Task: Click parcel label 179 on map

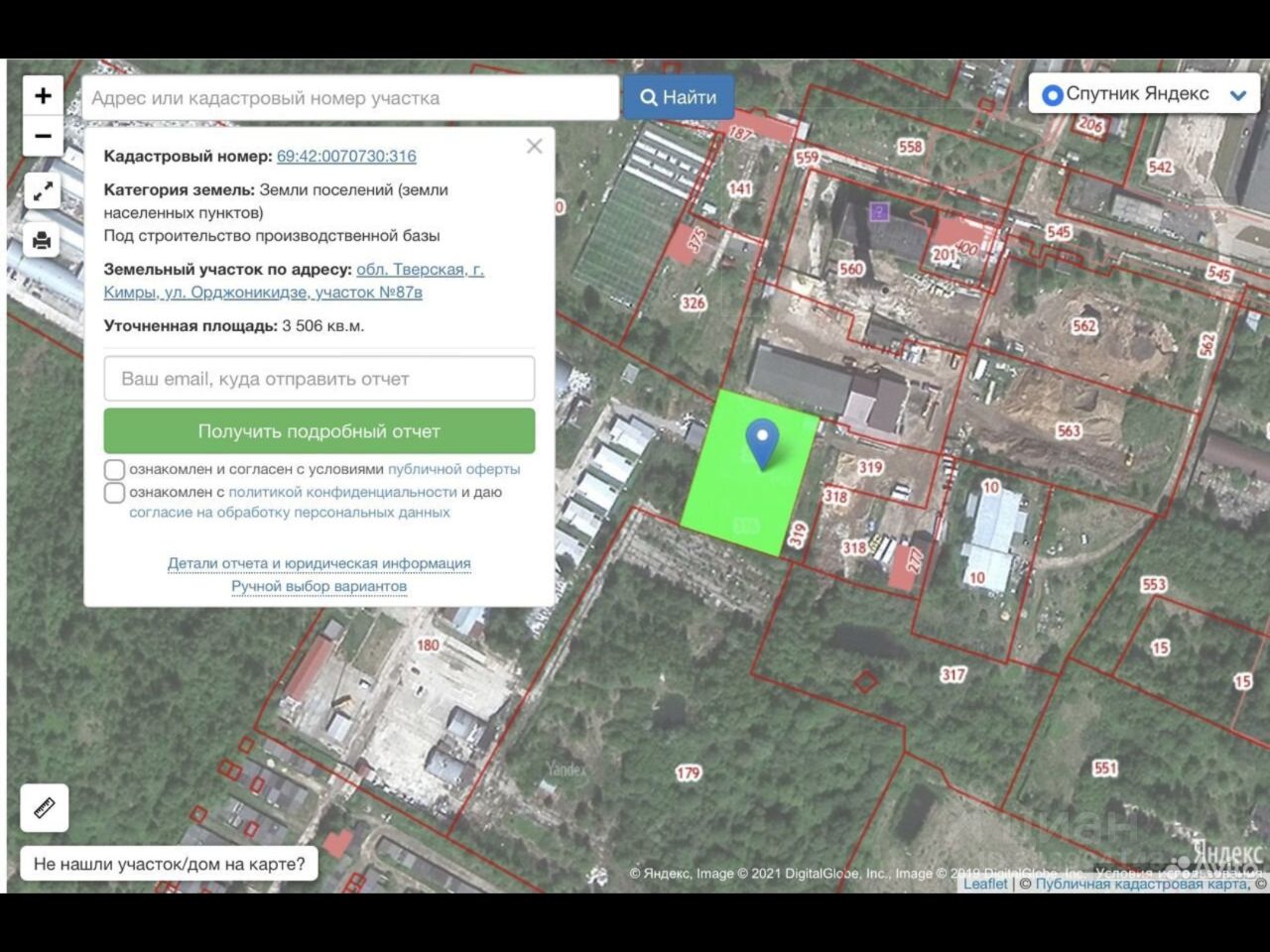Action: coord(689,773)
